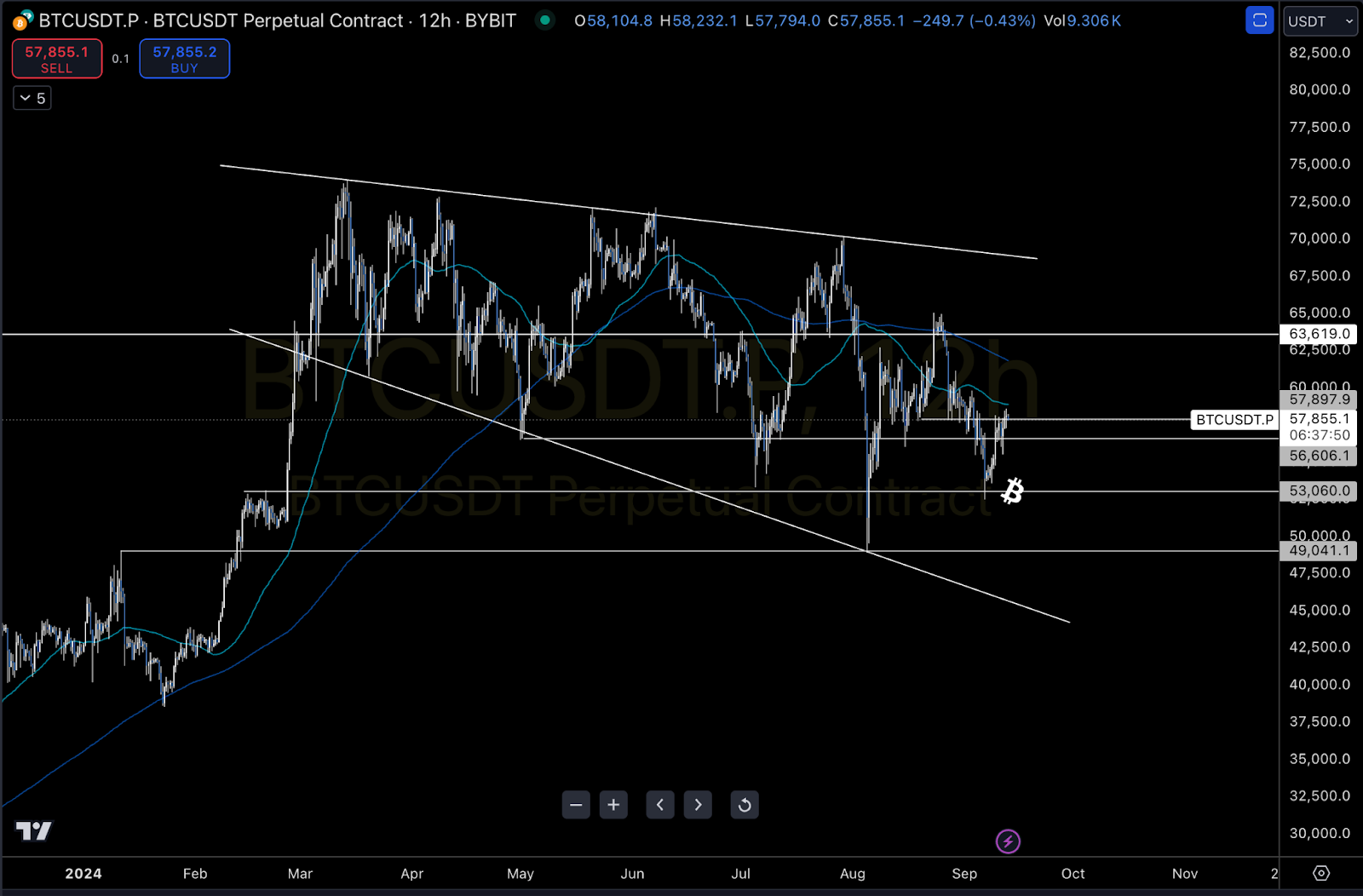Shift chart left with the left arrow
Image resolution: width=1363 pixels, height=896 pixels.
(660, 805)
